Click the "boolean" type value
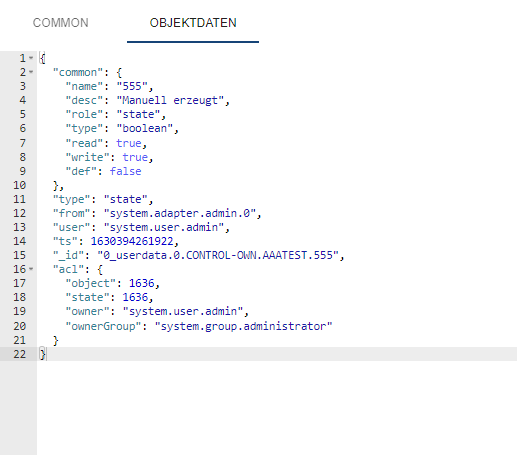This screenshot has height=455, width=517. [x=145, y=128]
